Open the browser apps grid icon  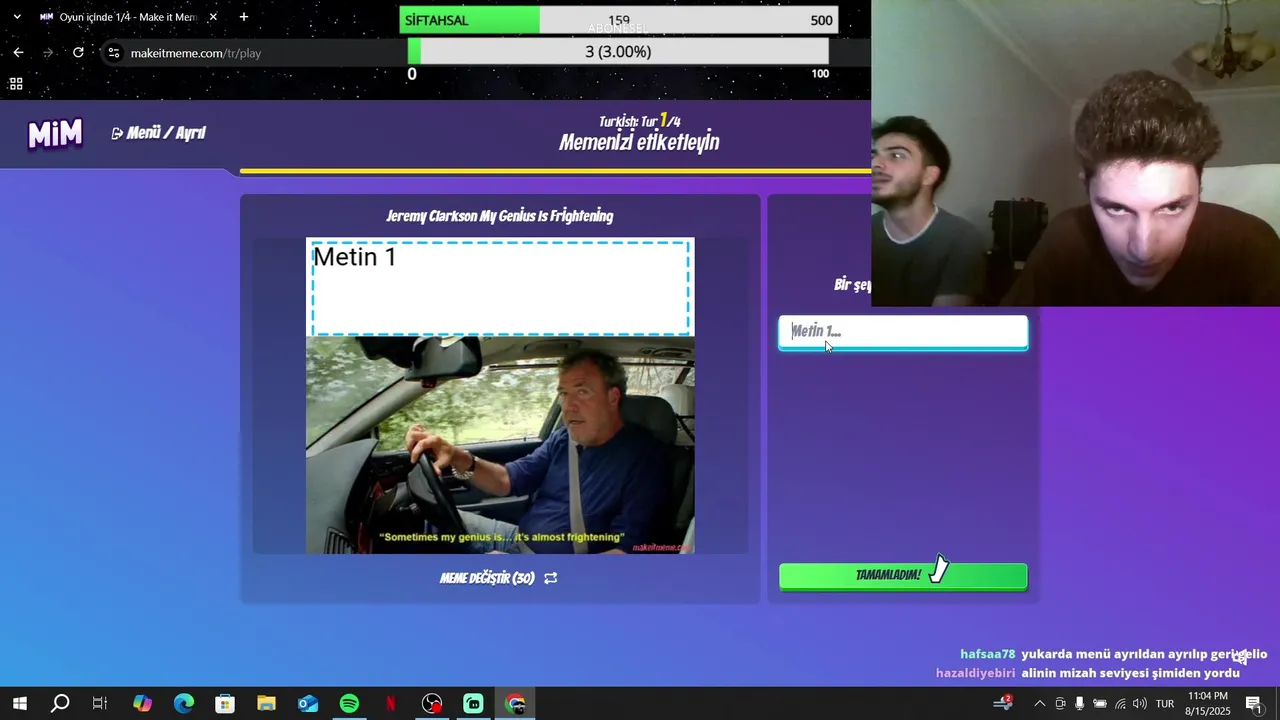coord(16,84)
